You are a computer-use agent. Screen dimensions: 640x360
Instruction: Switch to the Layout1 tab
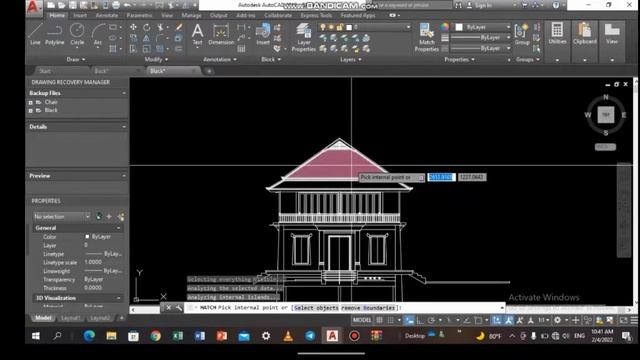pos(70,318)
